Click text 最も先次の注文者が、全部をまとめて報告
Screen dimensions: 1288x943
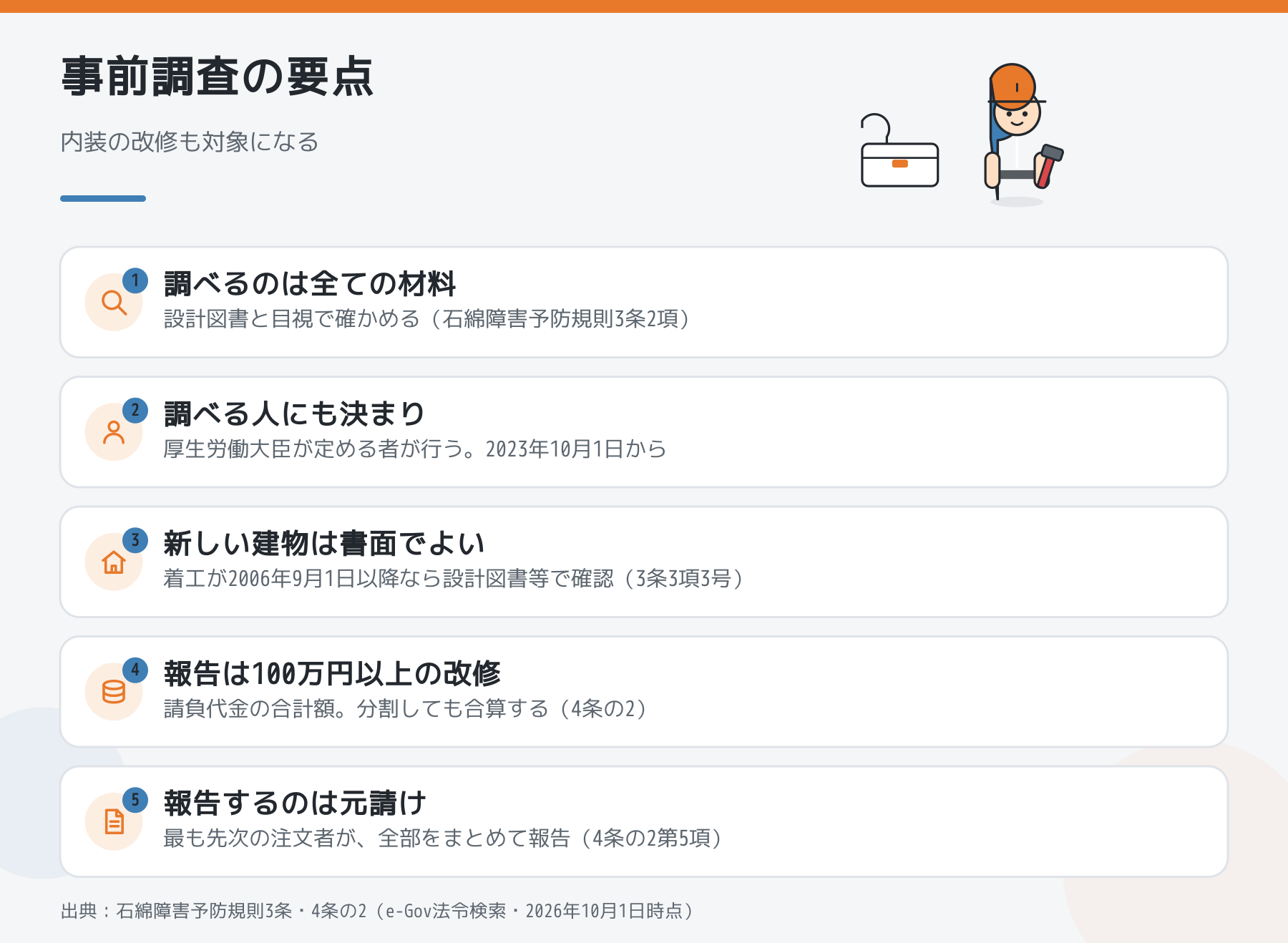pyautogui.click(x=367, y=838)
